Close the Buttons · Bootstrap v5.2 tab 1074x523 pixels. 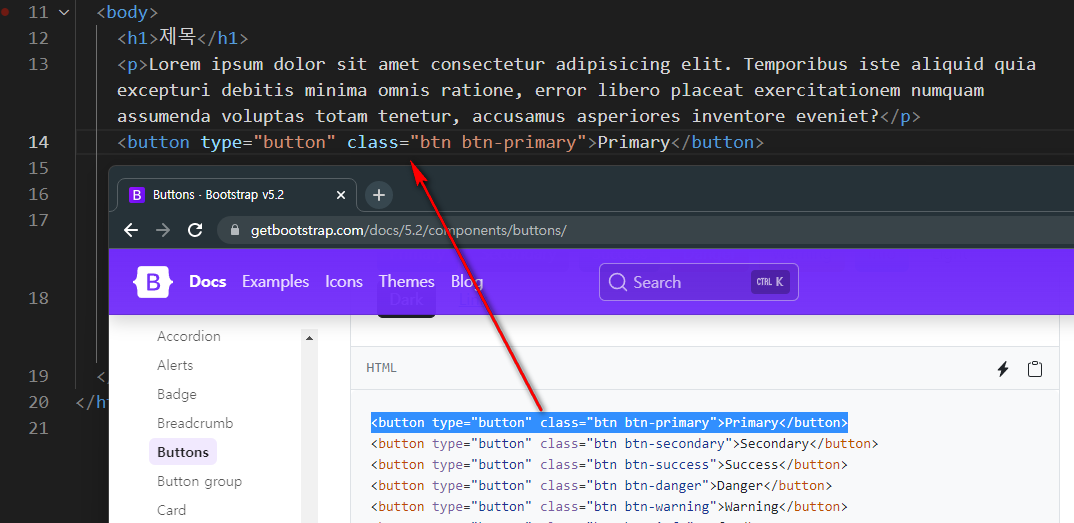tap(340, 195)
